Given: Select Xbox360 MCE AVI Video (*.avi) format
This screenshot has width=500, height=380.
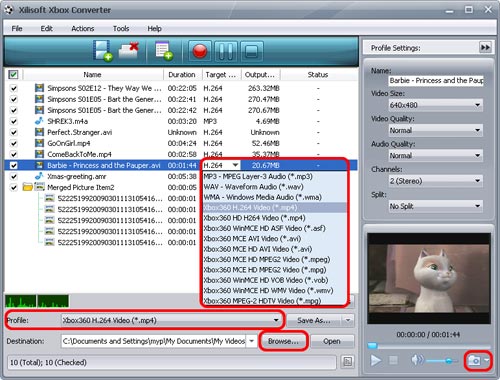Looking at the screenshot, I should [x=275, y=239].
